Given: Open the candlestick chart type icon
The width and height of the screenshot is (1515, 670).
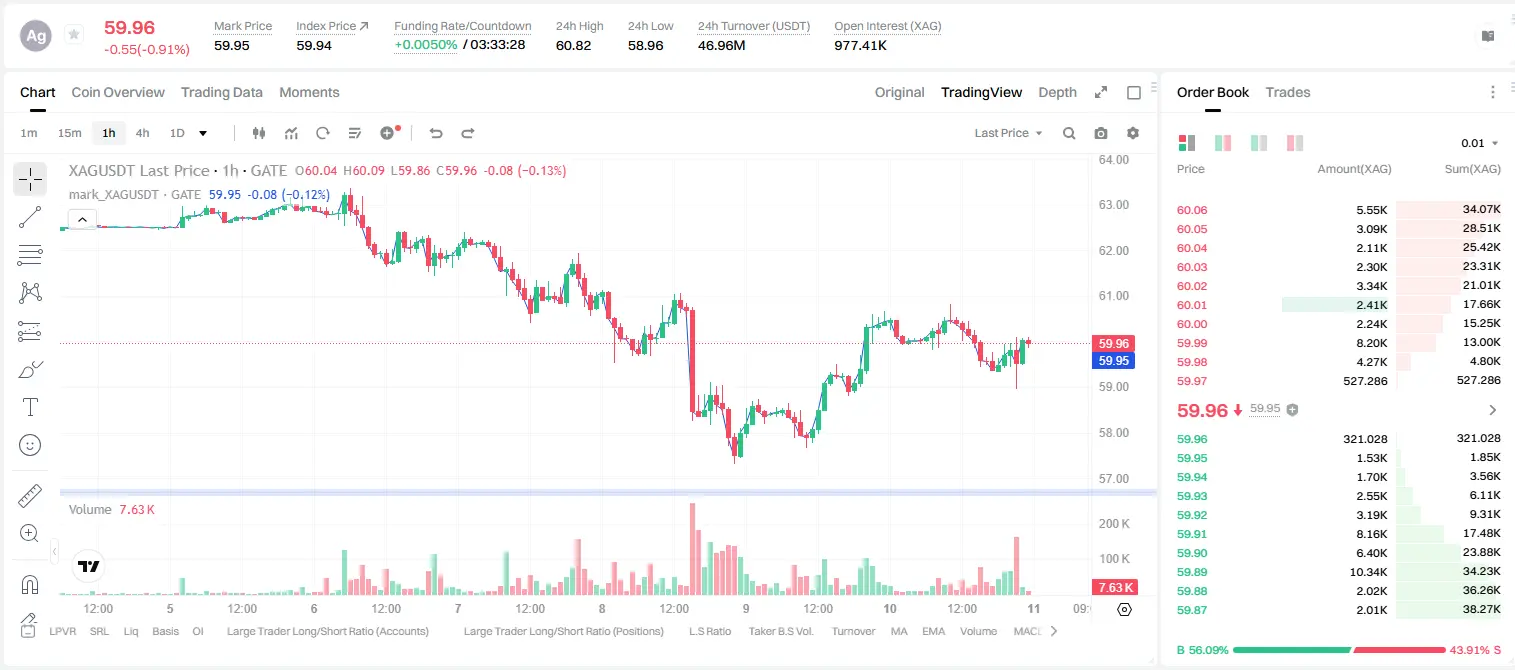Looking at the screenshot, I should (259, 133).
